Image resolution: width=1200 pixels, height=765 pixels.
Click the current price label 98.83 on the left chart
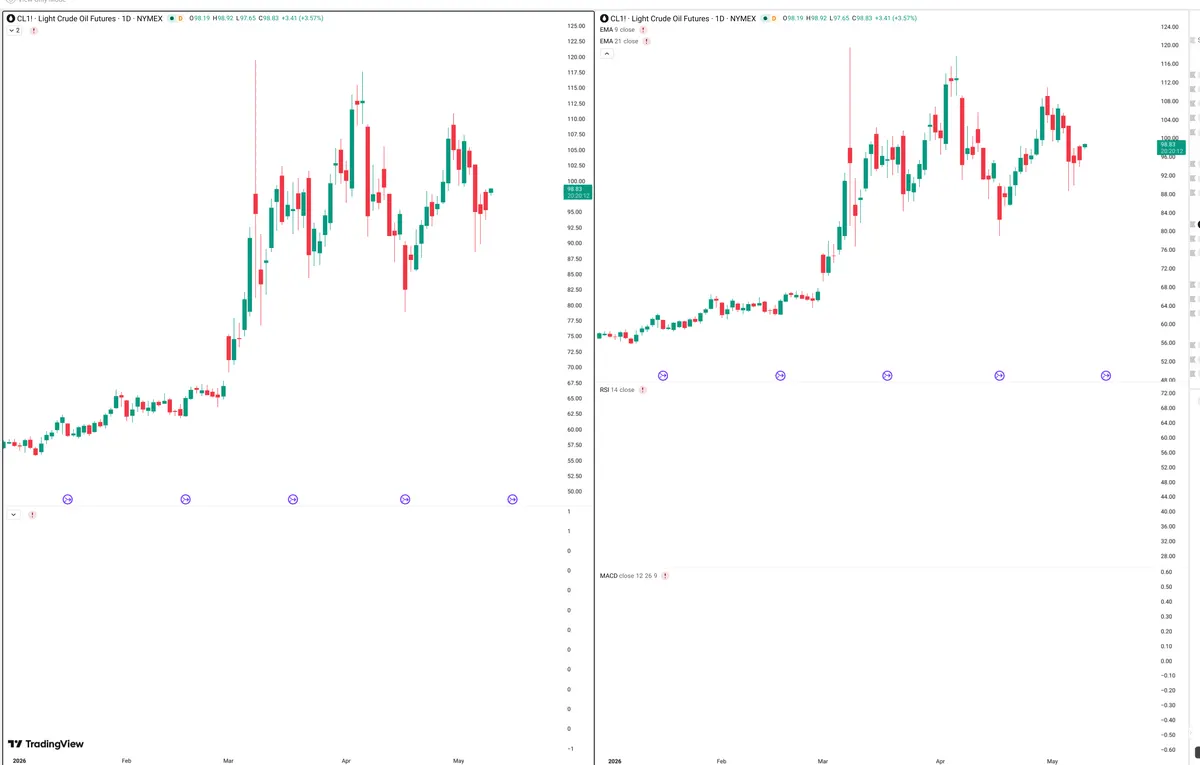pyautogui.click(x=579, y=191)
